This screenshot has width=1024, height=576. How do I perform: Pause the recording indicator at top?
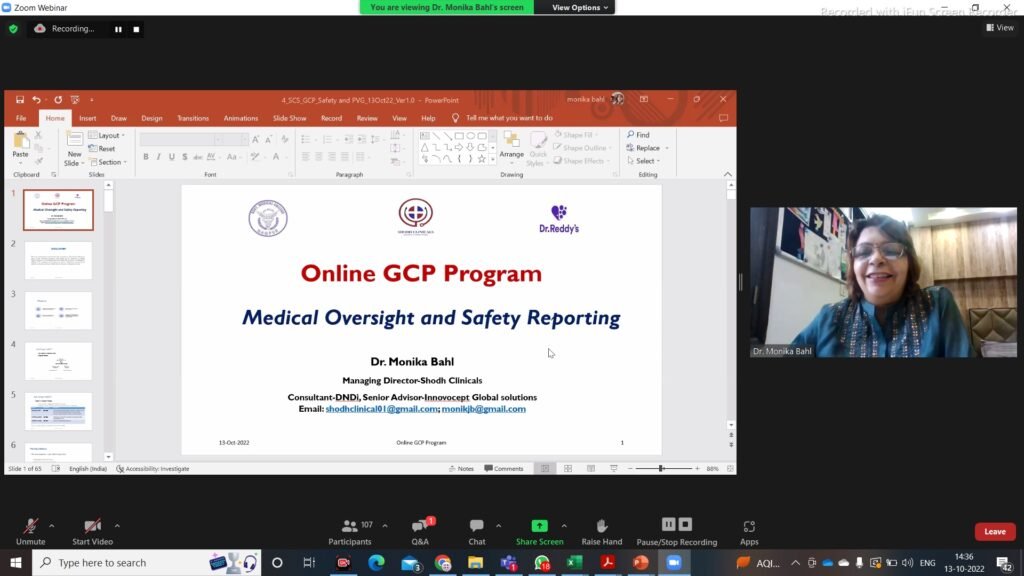(118, 29)
